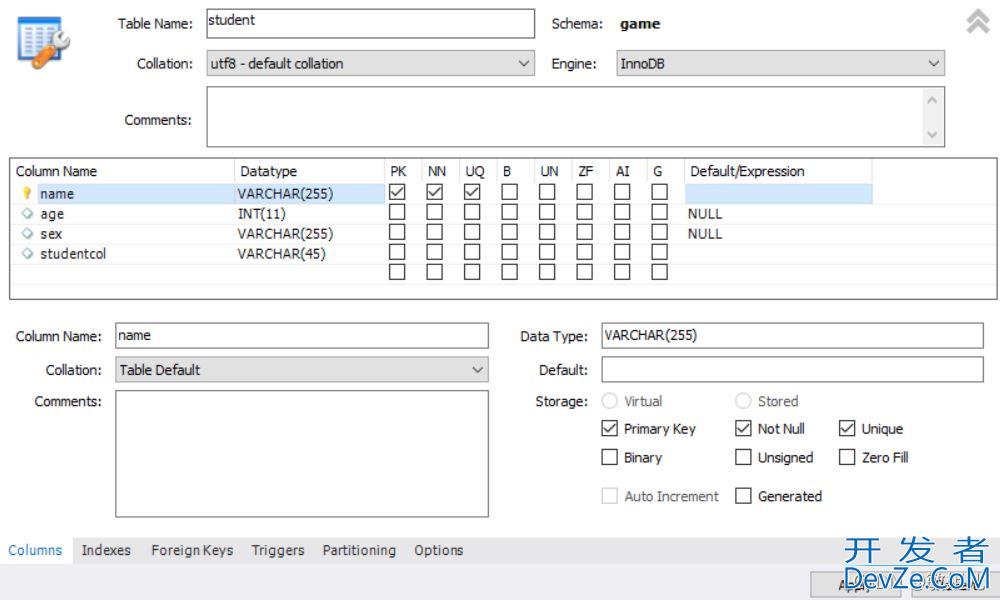Screen dimensions: 1000x600
Task: Enable the Generated checkbox
Action: click(x=743, y=496)
